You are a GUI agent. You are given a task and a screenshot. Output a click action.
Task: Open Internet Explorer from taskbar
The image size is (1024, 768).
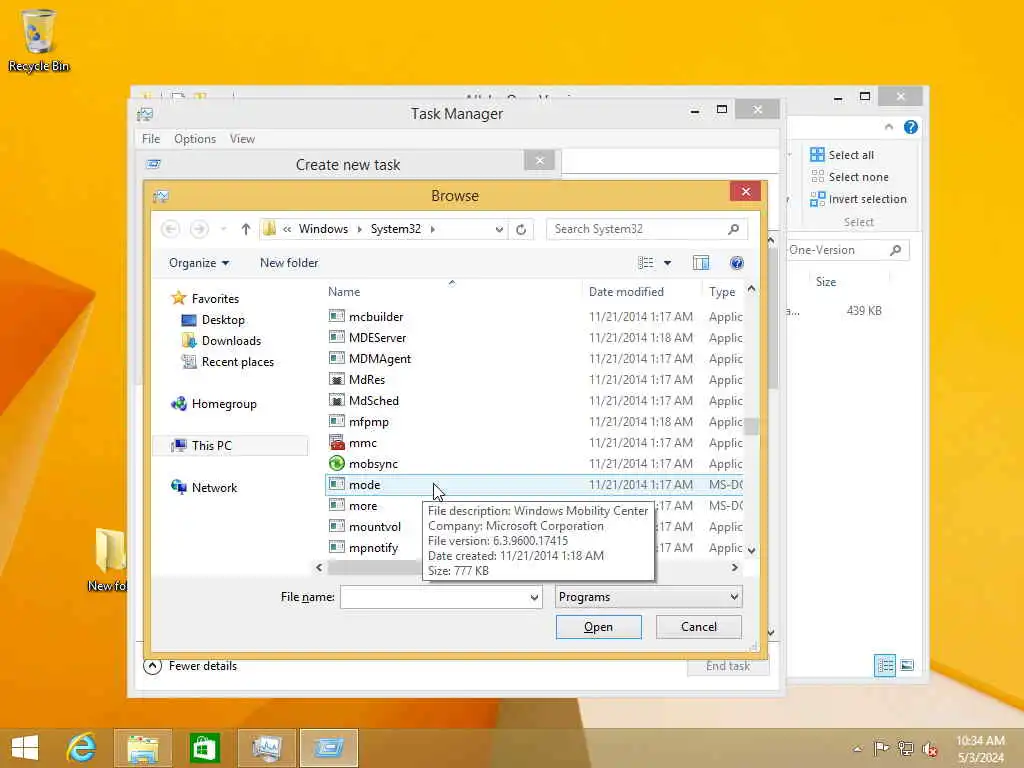81,748
